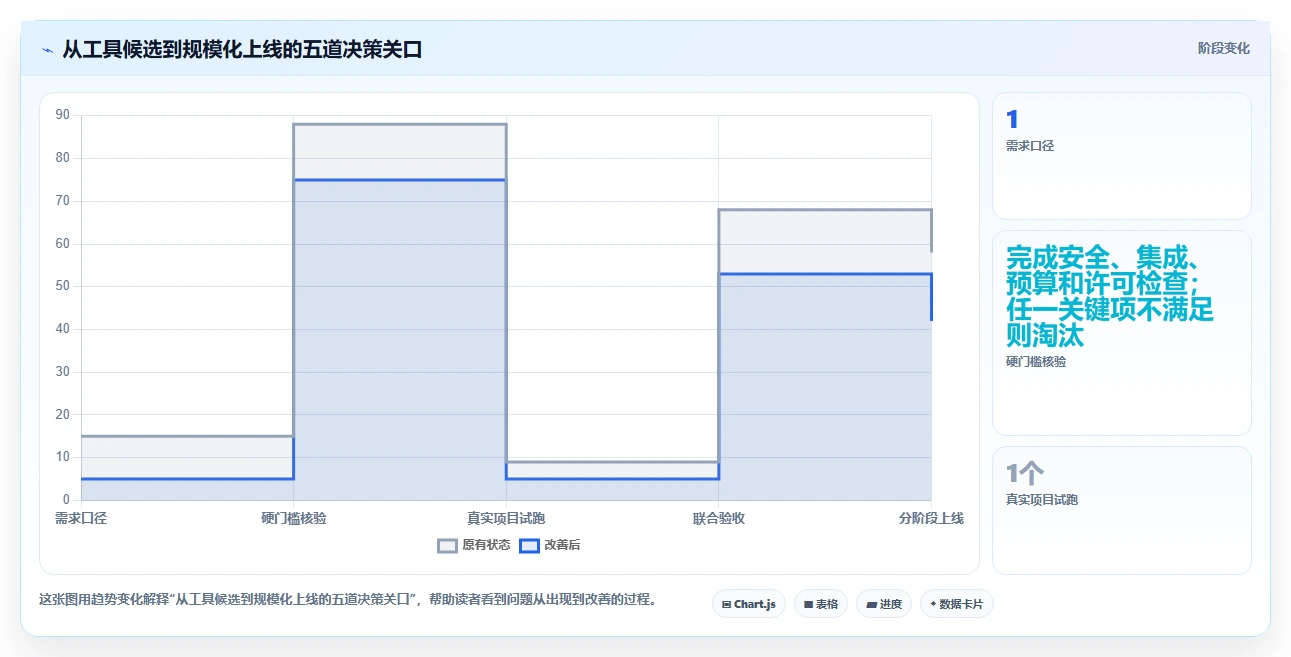Click the large 1个 card value

coord(1025,474)
